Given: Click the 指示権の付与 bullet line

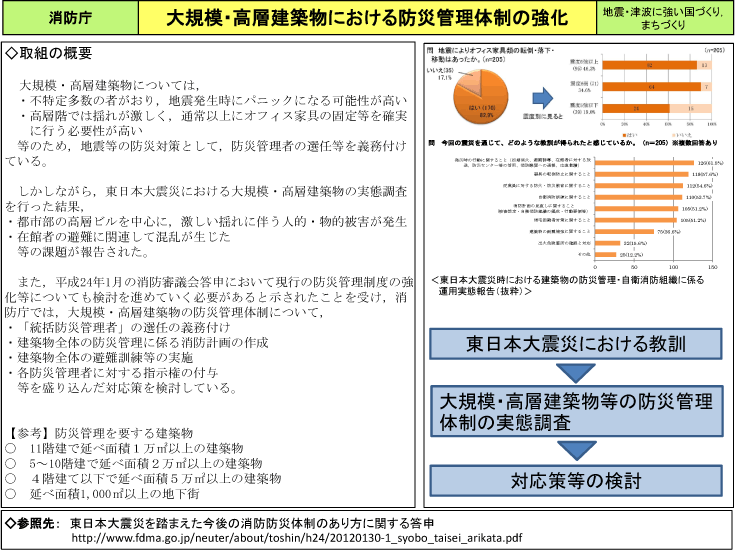Looking at the screenshot, I should (112, 373).
